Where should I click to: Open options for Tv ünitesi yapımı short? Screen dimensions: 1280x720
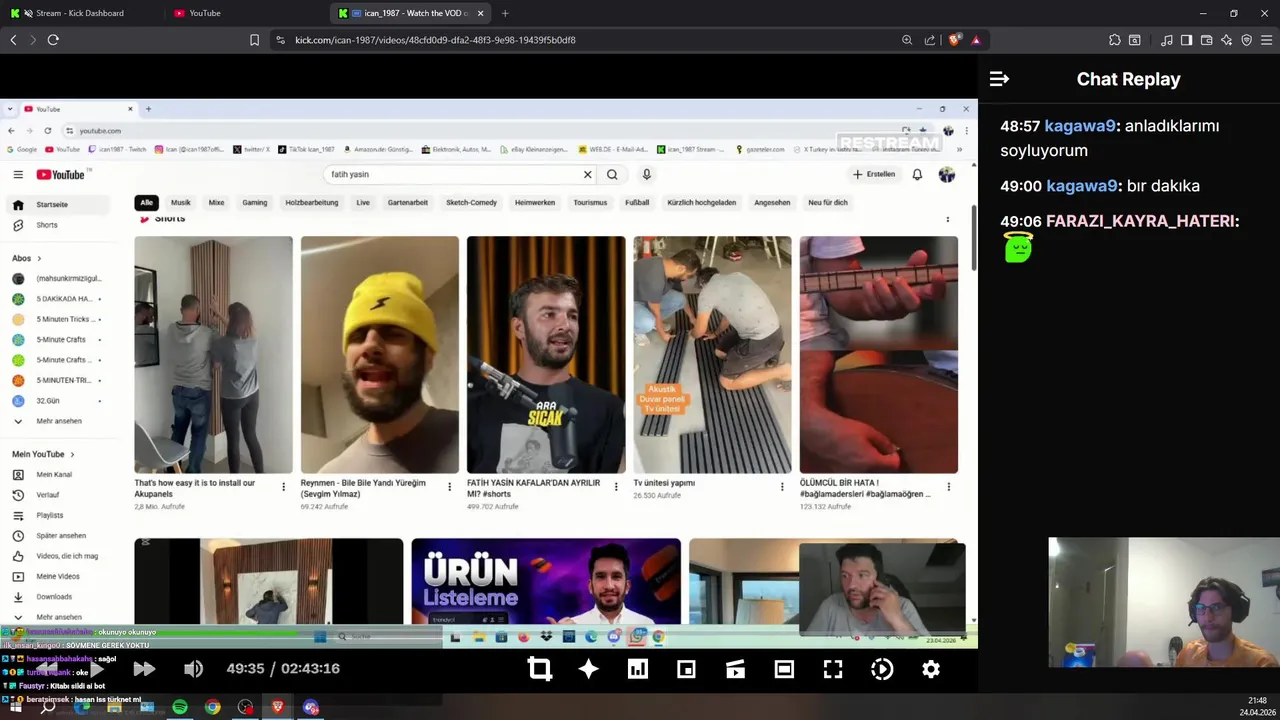tap(782, 487)
